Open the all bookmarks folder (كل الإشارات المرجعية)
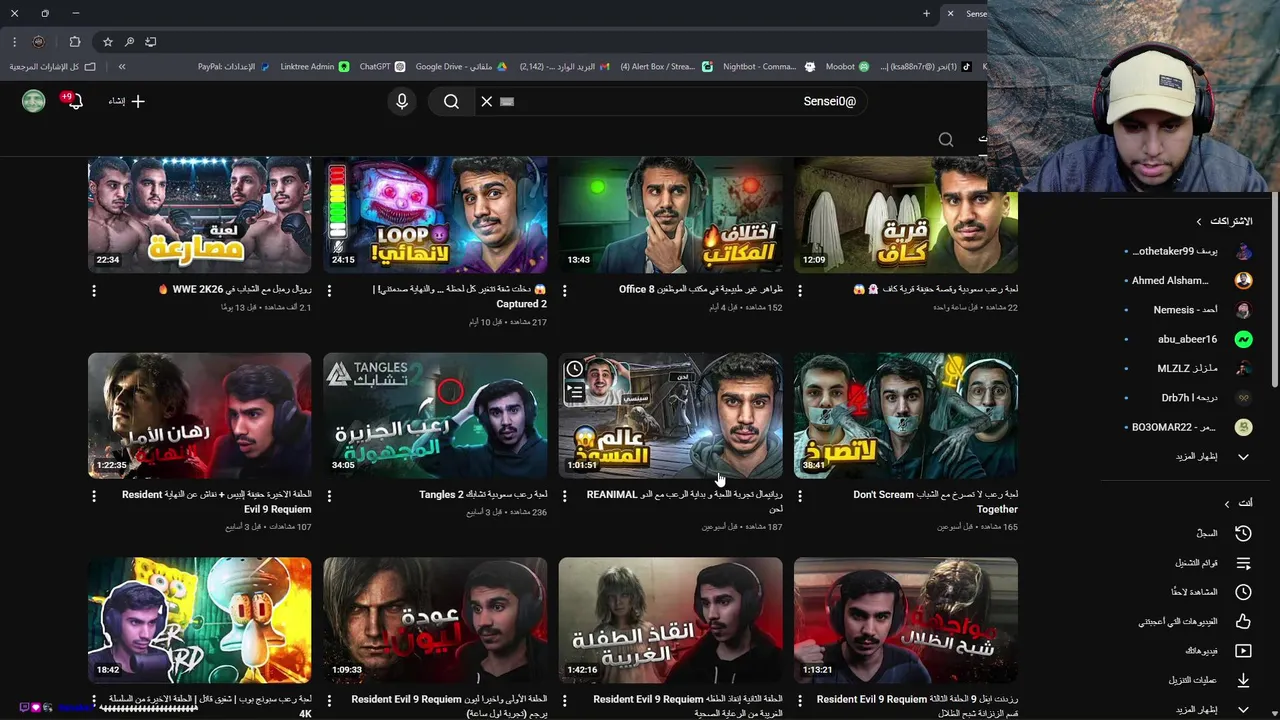Viewport: 1280px width, 720px height. pos(53,67)
